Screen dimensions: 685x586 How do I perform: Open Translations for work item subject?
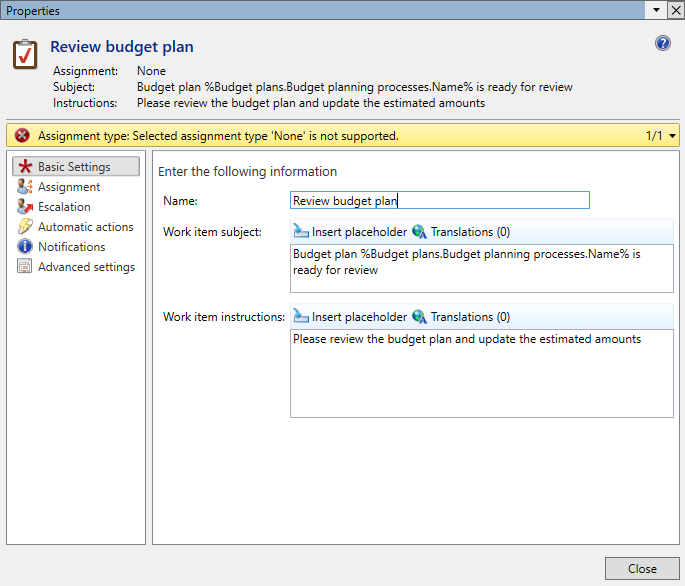click(461, 232)
